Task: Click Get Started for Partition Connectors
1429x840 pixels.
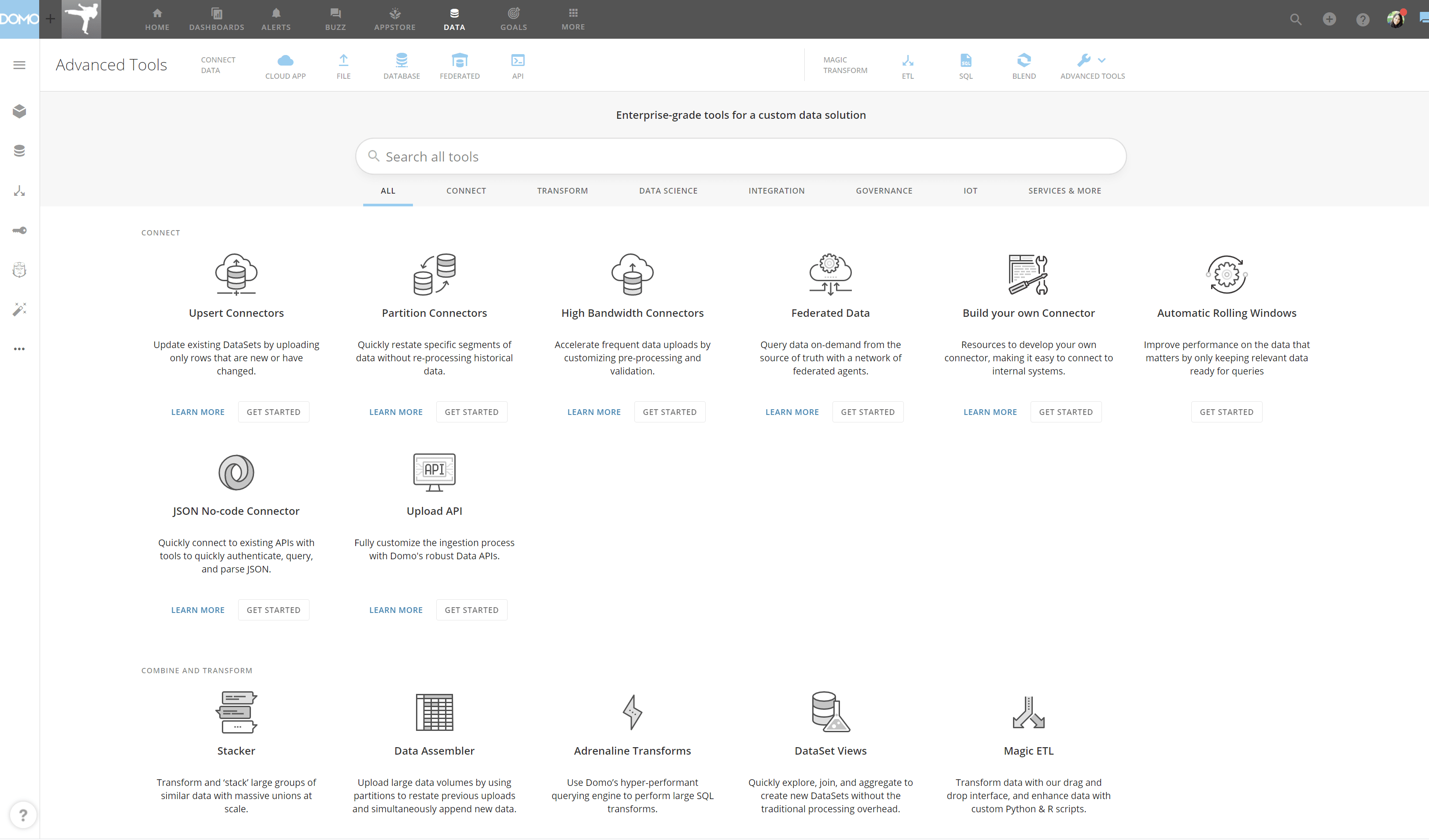Action: point(471,412)
